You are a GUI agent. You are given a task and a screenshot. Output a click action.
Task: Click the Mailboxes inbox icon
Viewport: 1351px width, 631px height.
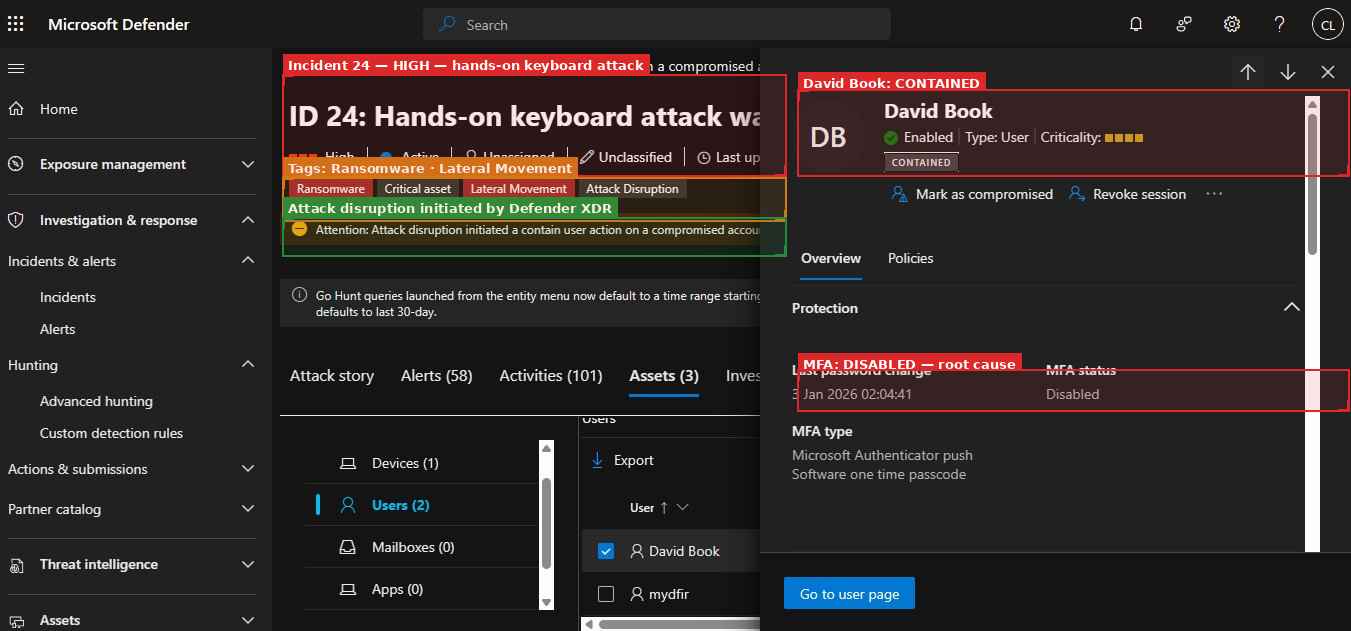pos(348,547)
